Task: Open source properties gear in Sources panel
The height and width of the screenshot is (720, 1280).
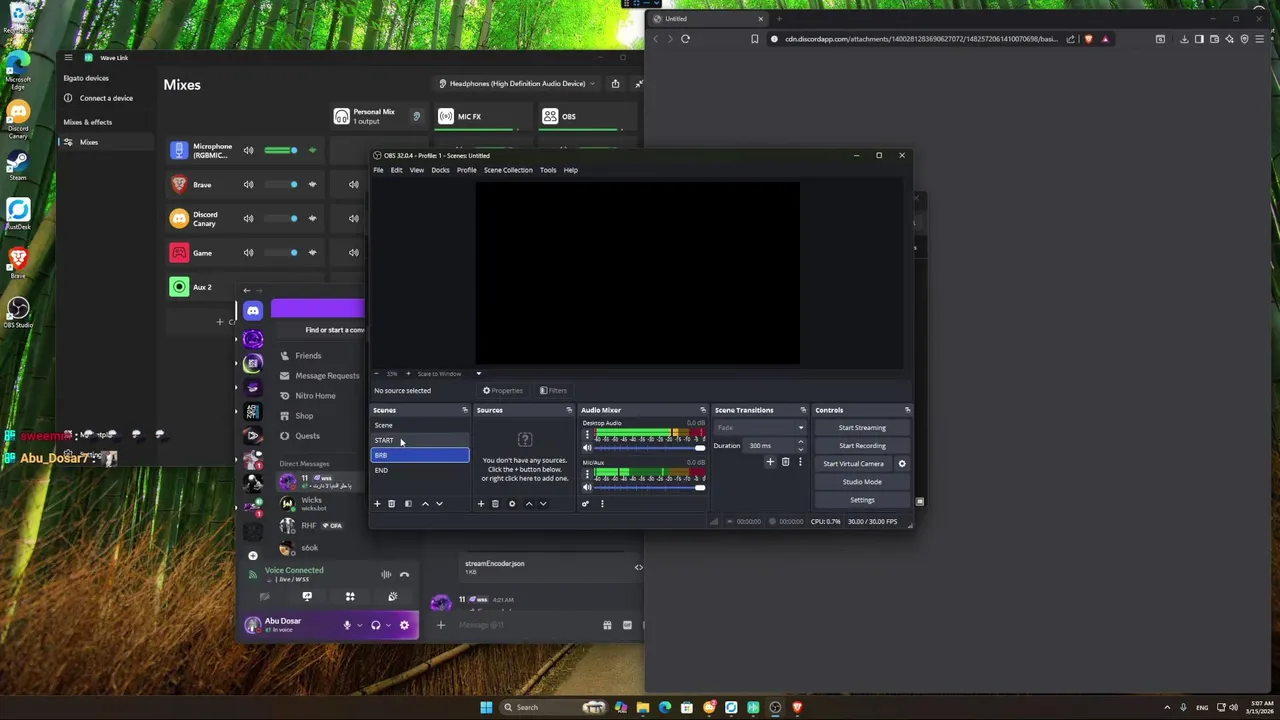Action: [x=512, y=504]
